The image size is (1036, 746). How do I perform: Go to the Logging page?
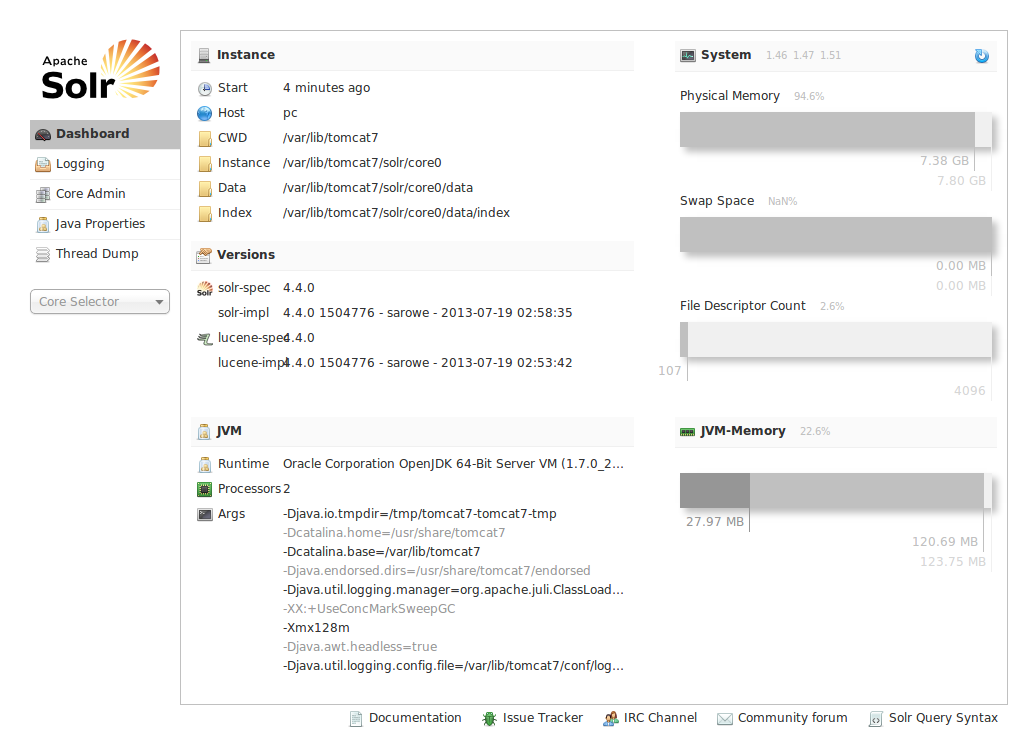105,164
